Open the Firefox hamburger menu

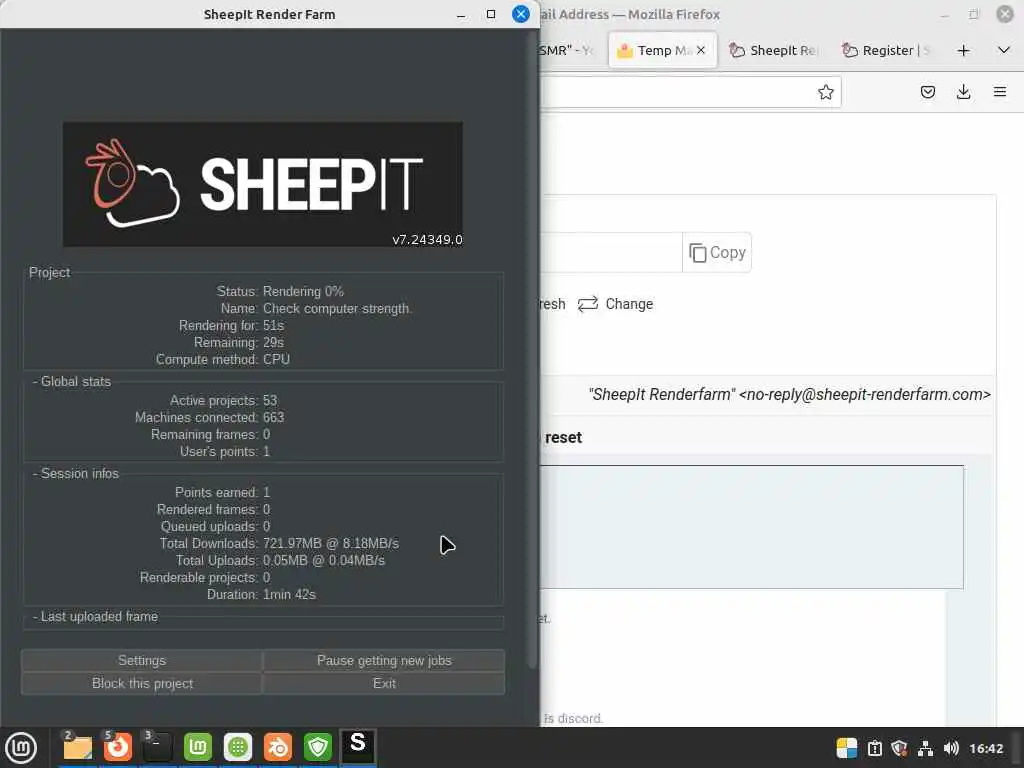coord(1000,92)
